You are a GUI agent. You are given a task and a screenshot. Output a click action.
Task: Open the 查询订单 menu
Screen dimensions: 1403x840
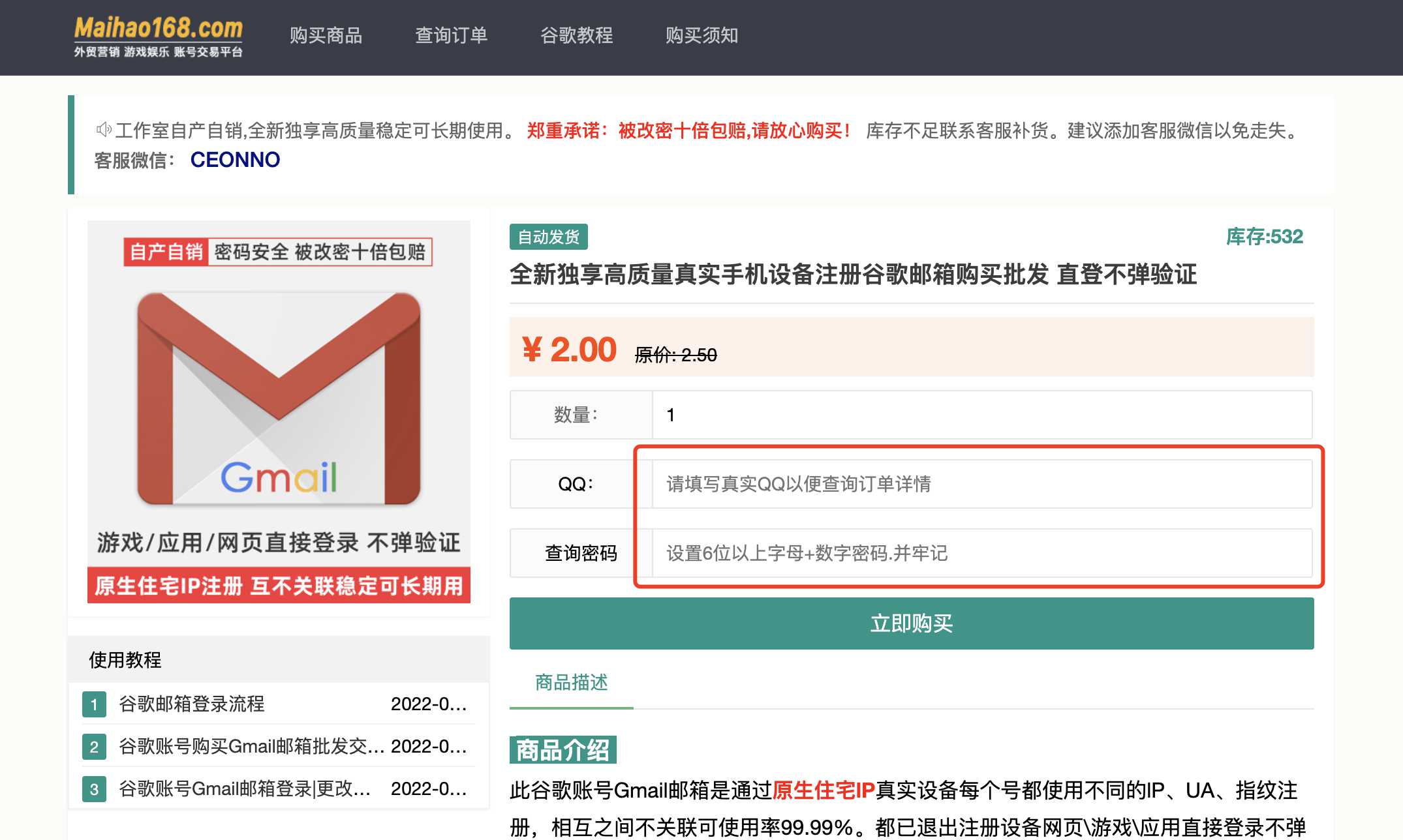point(451,36)
